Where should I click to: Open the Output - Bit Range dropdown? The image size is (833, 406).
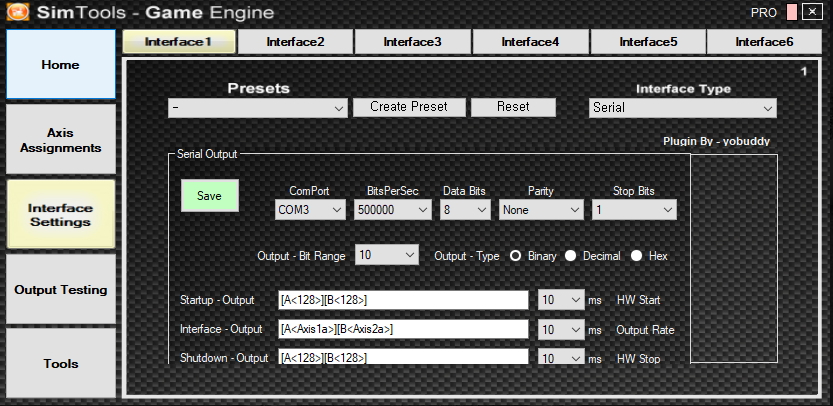(387, 255)
